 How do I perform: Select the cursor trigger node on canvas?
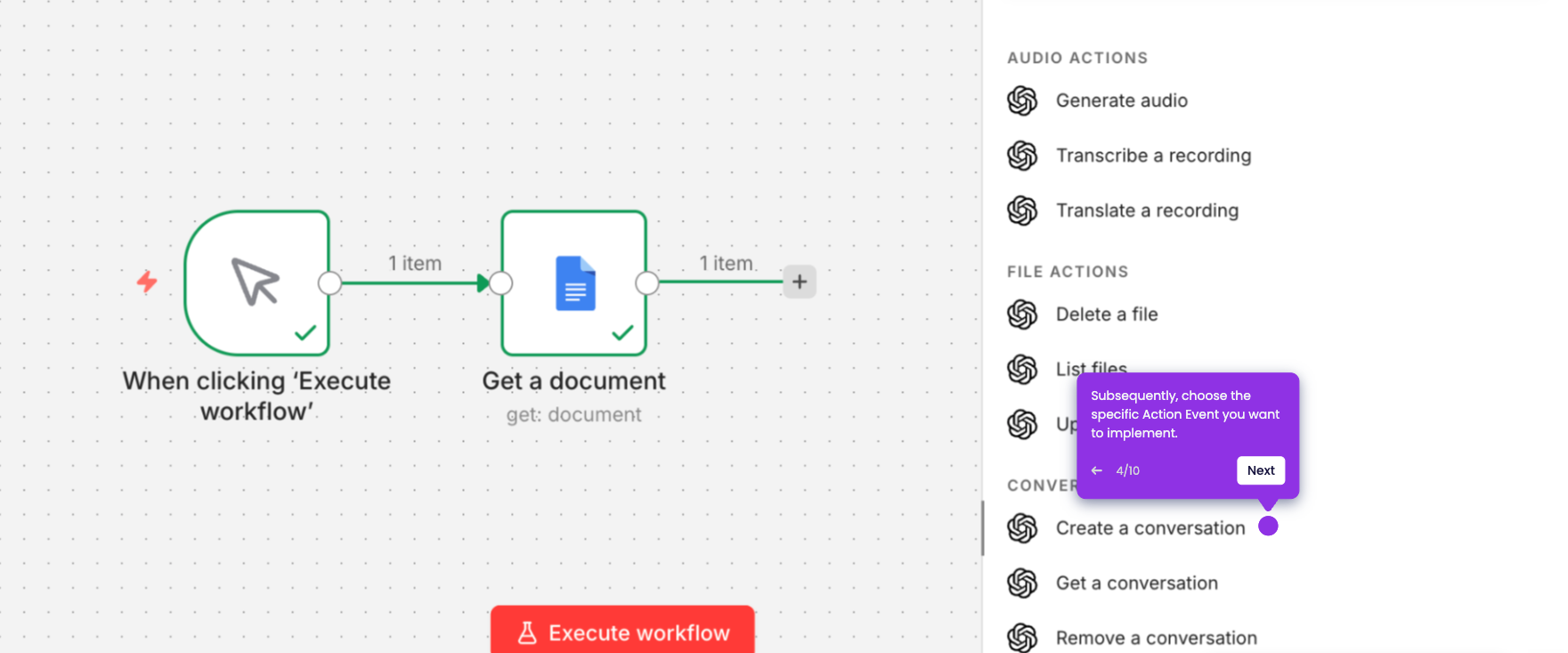click(x=256, y=282)
